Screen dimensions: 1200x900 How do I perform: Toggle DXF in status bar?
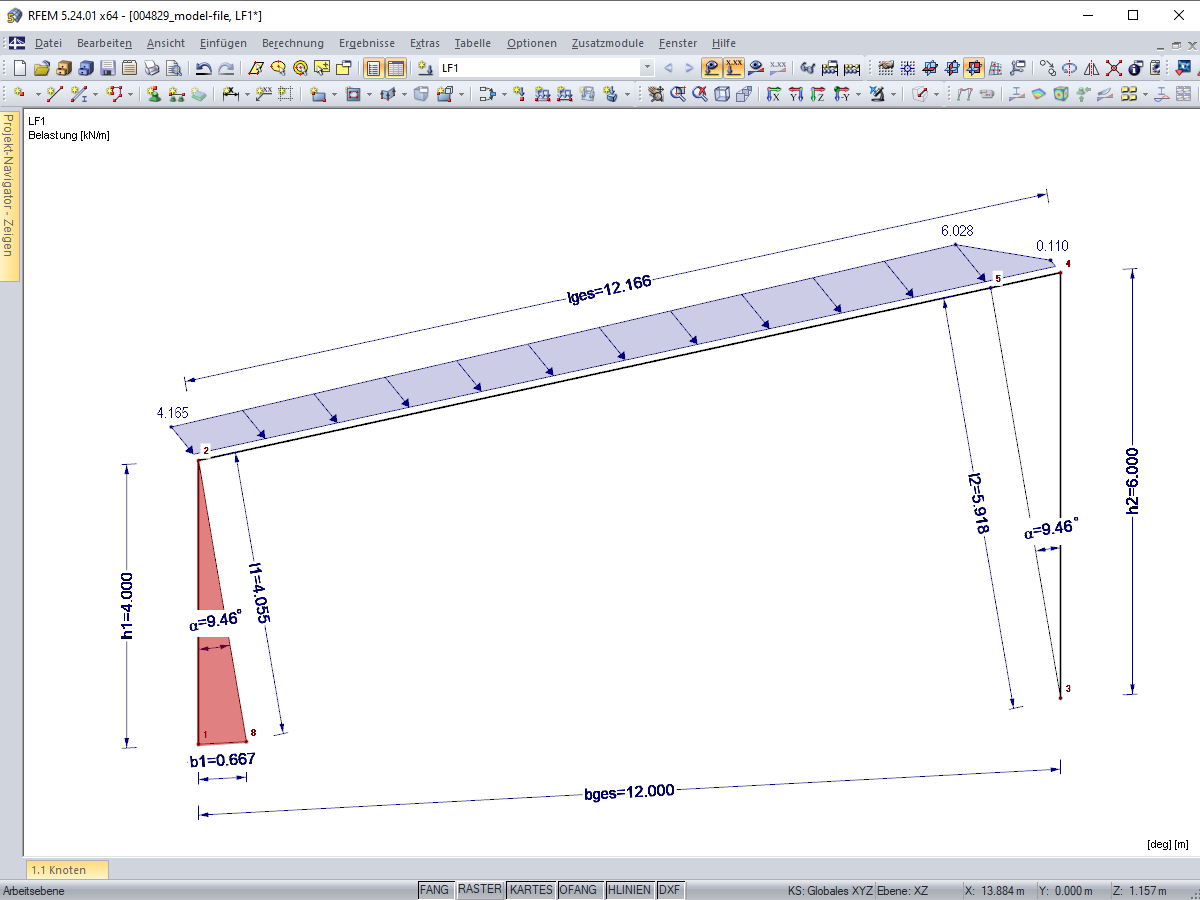670,890
